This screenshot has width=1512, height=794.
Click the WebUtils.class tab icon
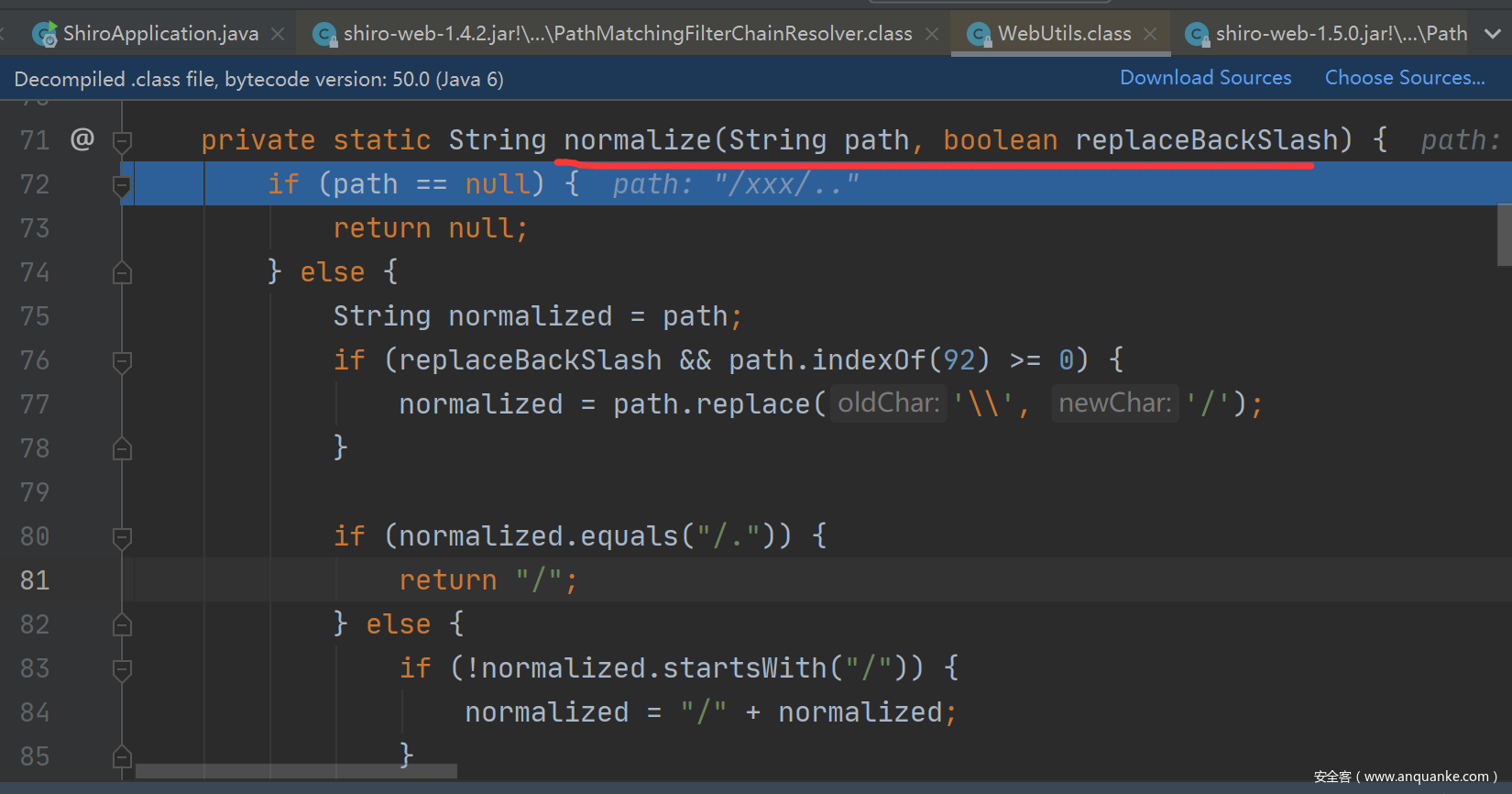click(979, 35)
